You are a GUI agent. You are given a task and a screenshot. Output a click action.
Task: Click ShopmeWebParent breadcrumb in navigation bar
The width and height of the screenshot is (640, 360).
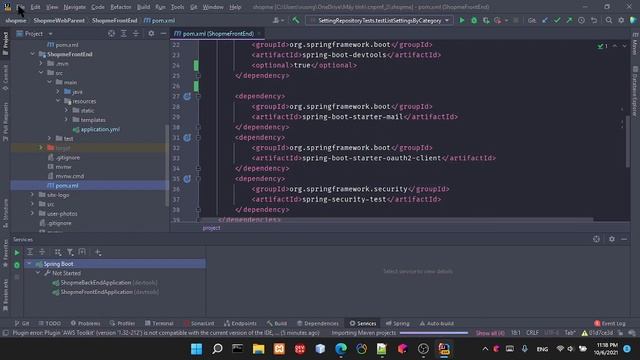click(59, 20)
